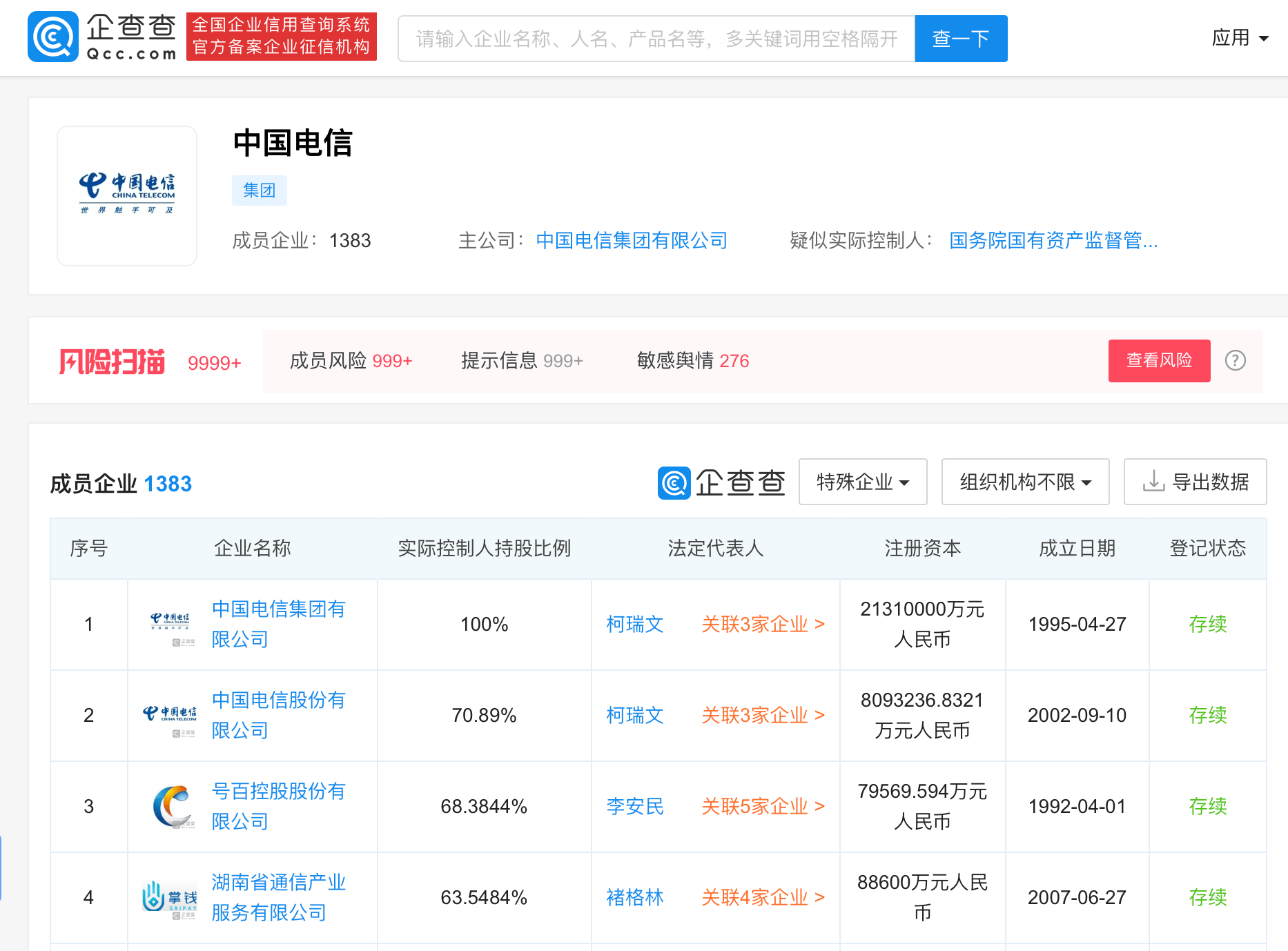
Task: Open main company link 中国电信集团有限公司
Action: (x=632, y=241)
